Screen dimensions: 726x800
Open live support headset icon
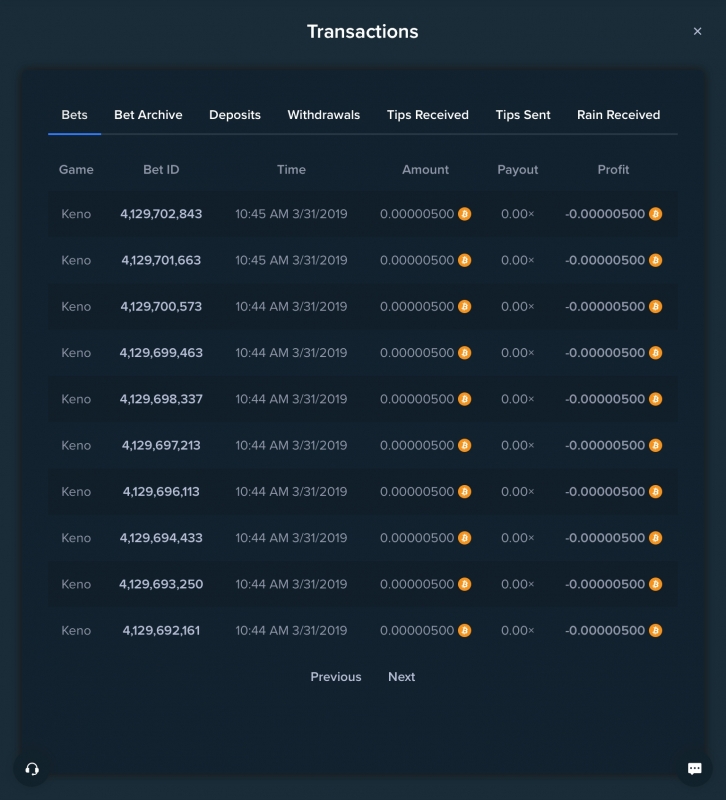pyautogui.click(x=32, y=769)
